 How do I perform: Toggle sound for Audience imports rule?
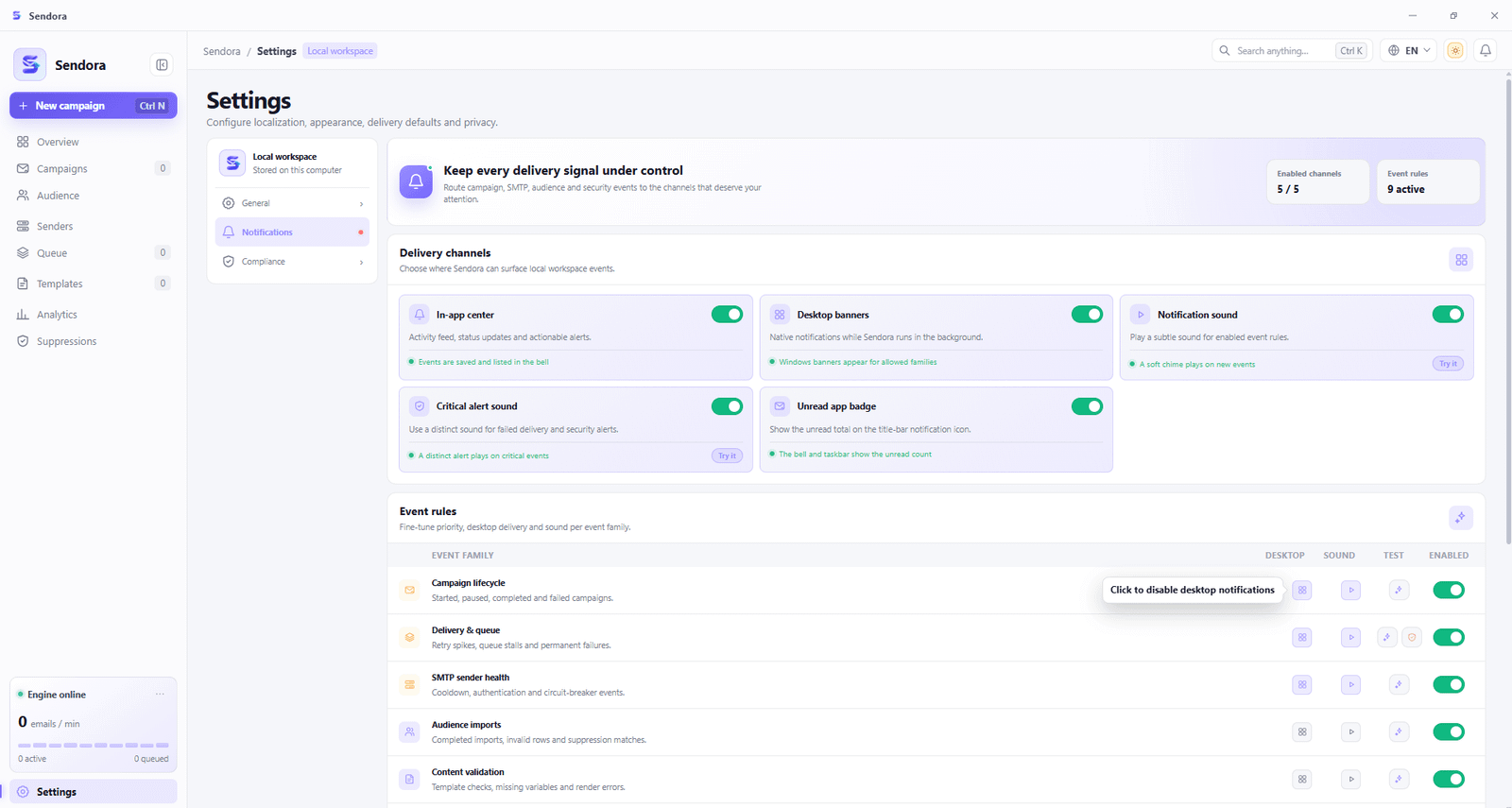pyautogui.click(x=1351, y=731)
